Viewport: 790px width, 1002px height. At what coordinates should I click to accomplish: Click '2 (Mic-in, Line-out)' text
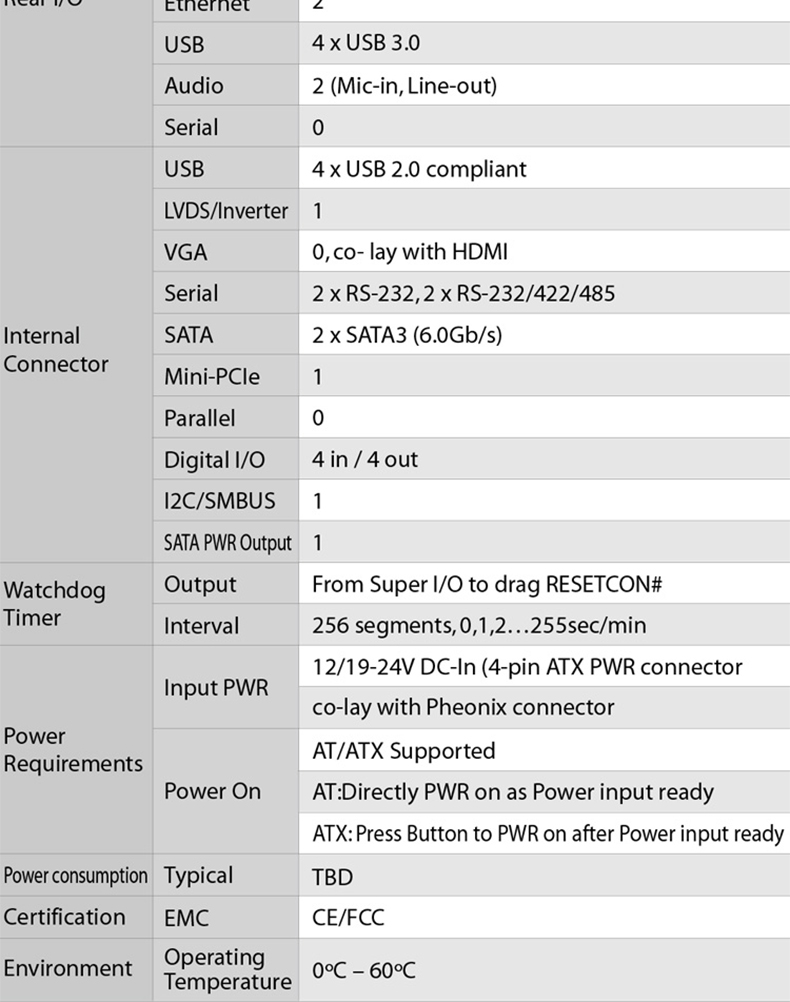[405, 86]
